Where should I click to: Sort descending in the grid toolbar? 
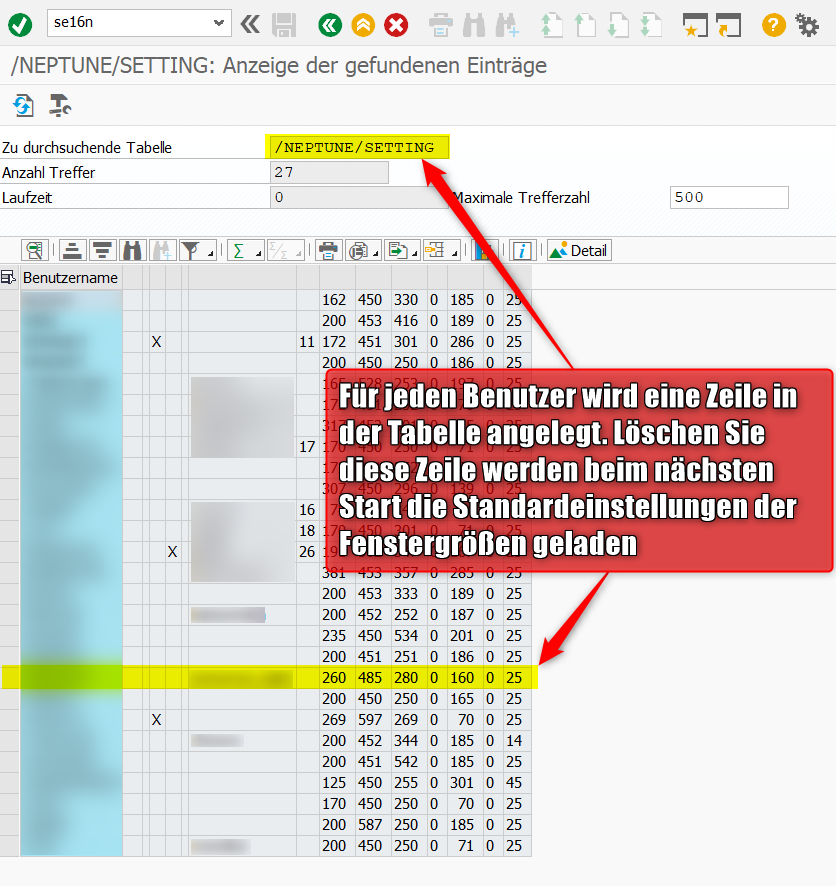102,250
